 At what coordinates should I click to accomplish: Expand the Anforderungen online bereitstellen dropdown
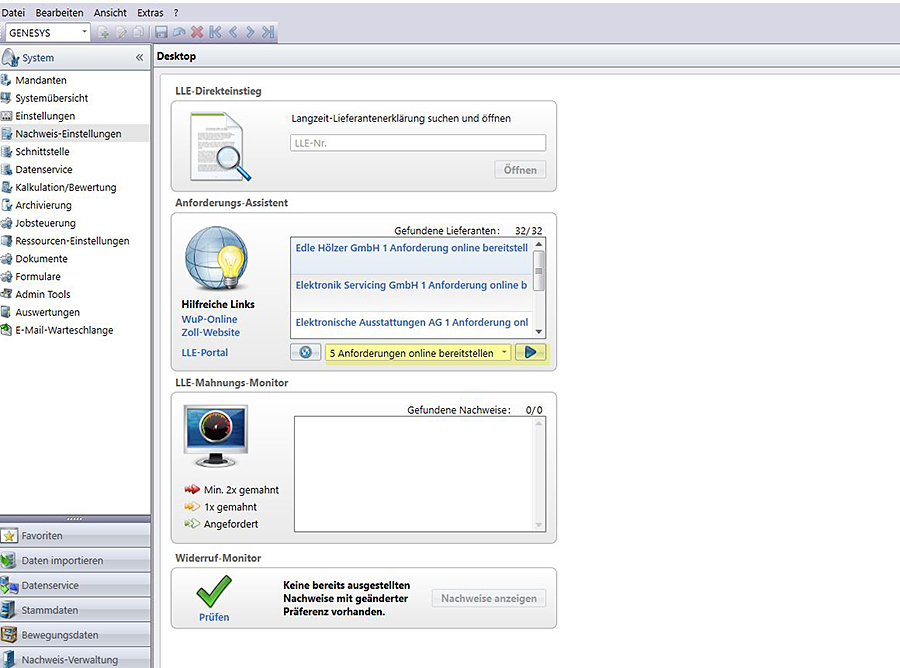[504, 352]
